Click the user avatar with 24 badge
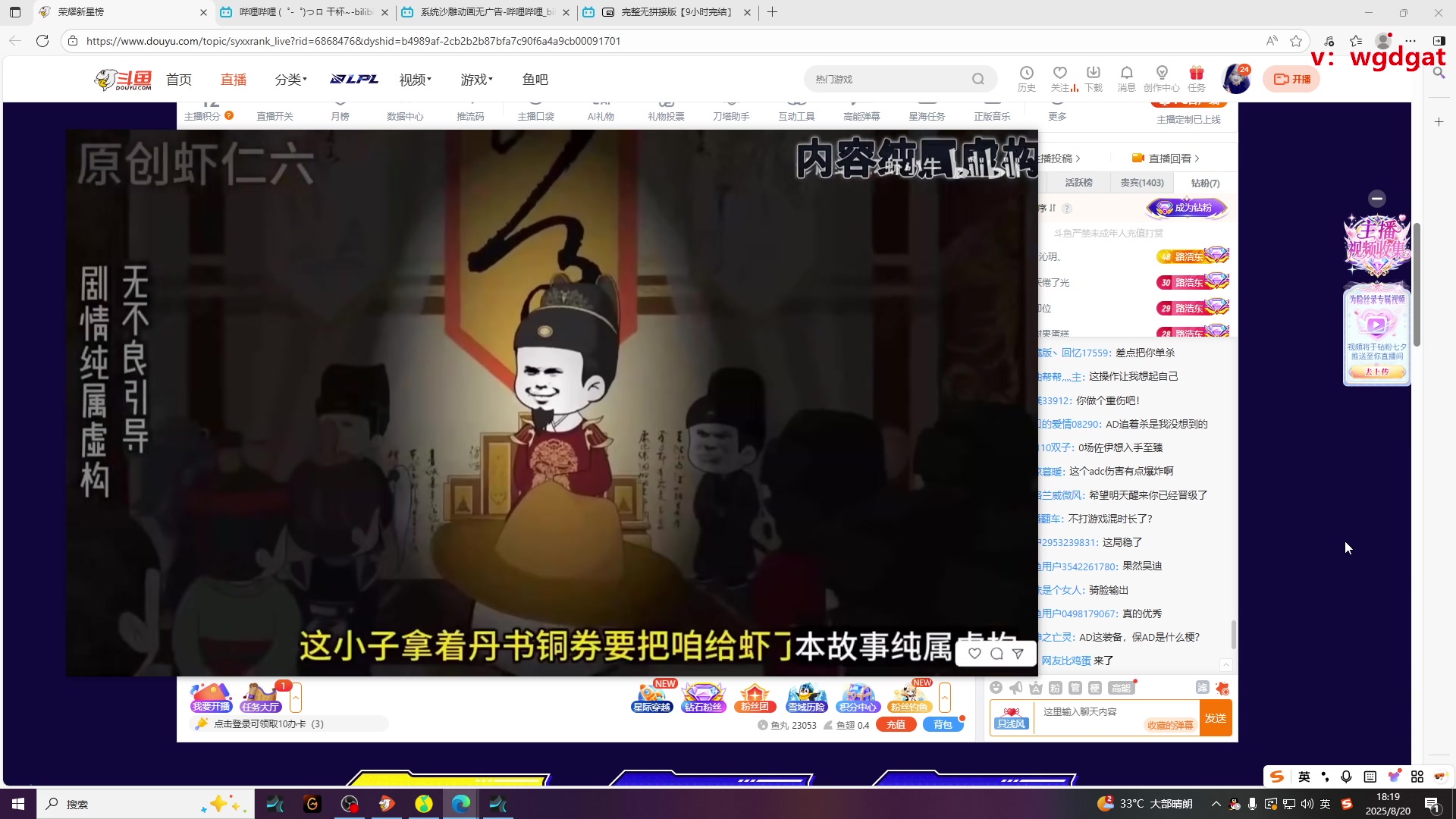 (1236, 79)
